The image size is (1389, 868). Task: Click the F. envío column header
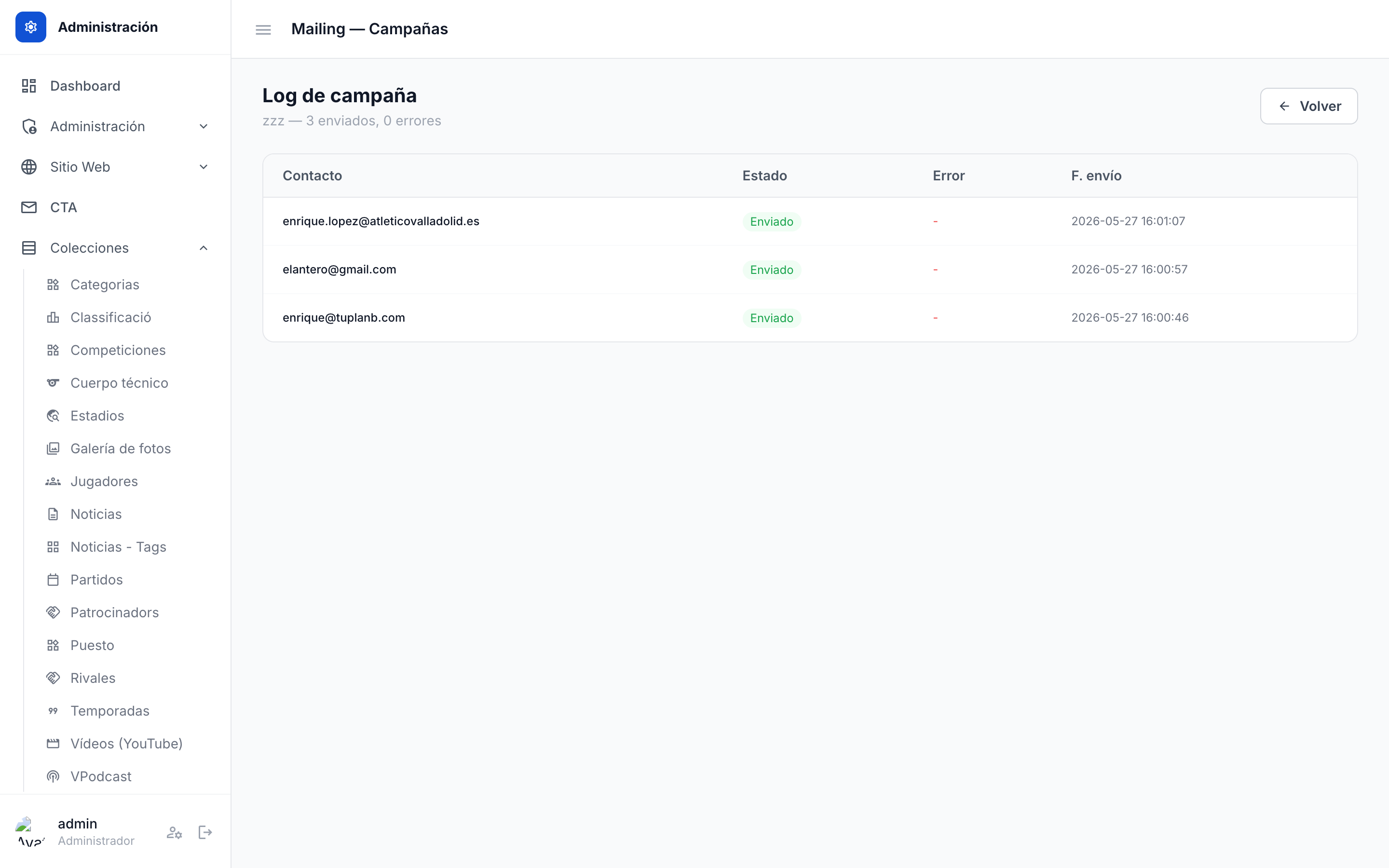pos(1096,176)
